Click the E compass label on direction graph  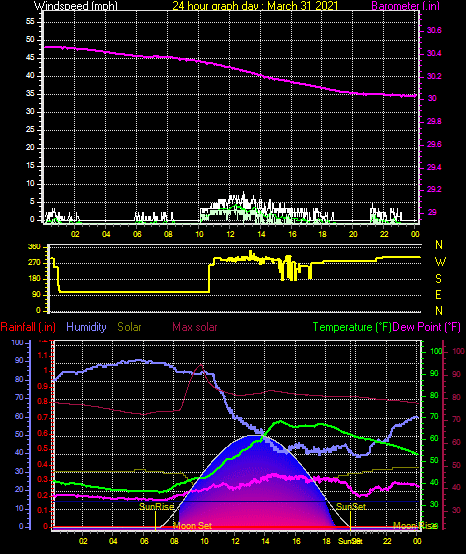[438, 295]
